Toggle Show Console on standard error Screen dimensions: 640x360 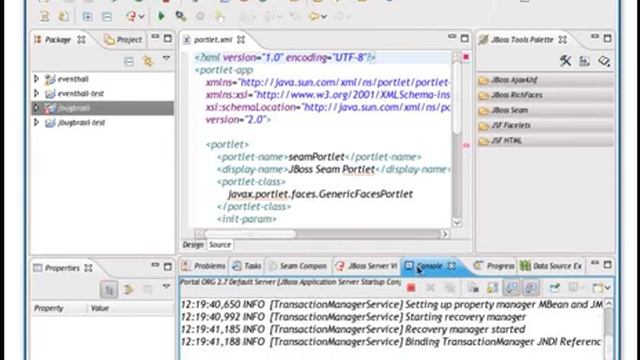[531, 288]
